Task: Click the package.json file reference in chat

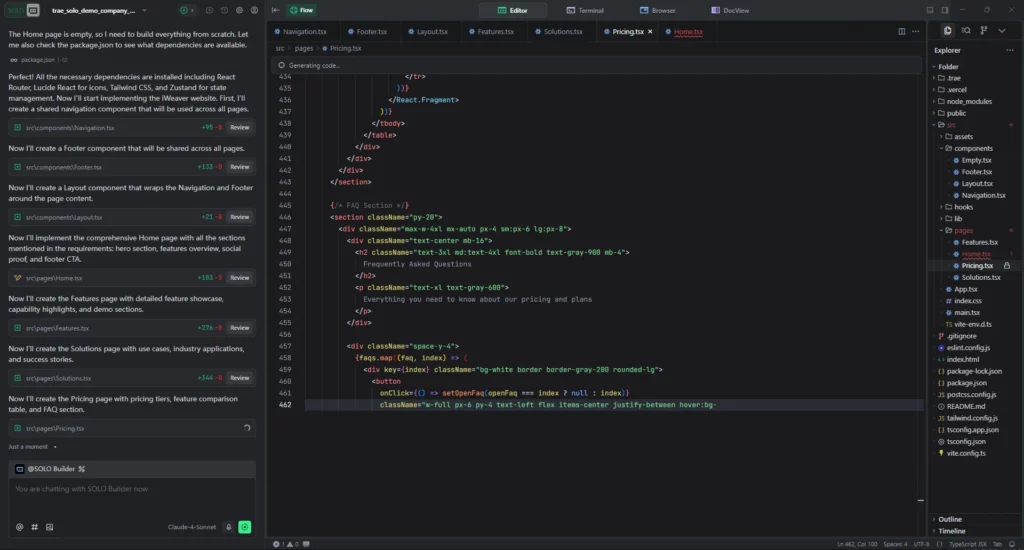Action: click(x=37, y=60)
